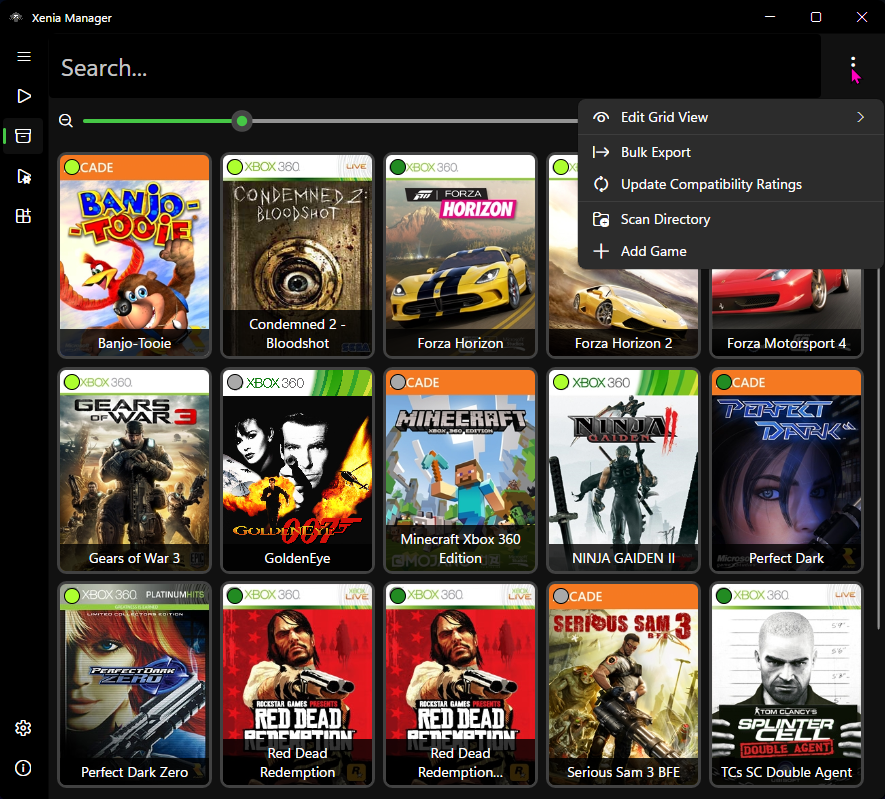Close the Xenia Manager window

point(862,17)
